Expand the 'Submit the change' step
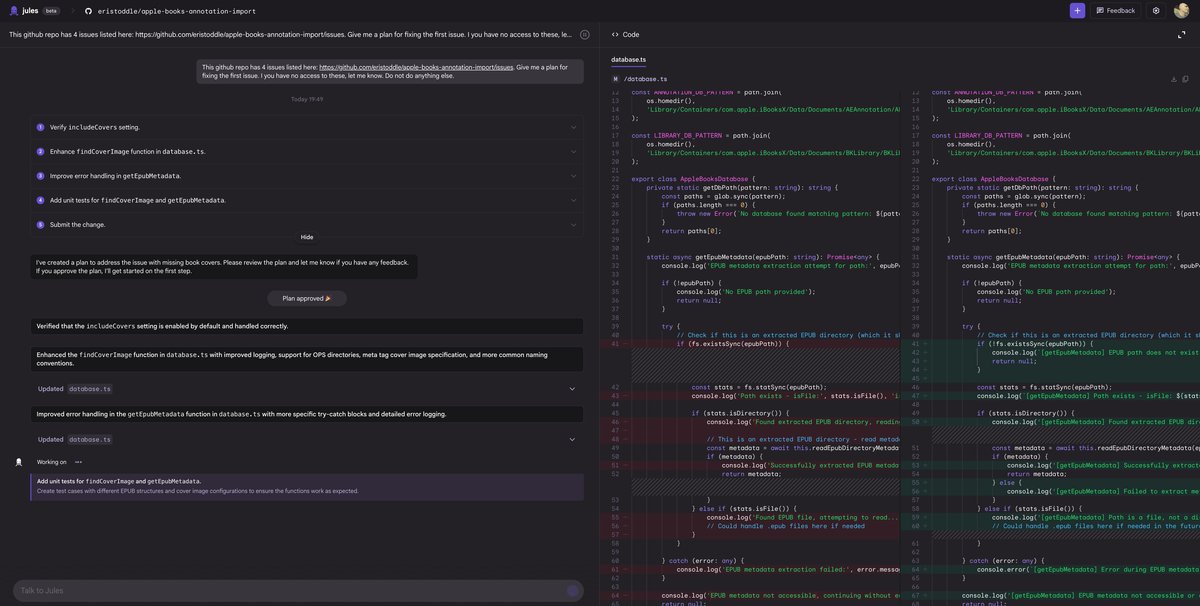 click(x=573, y=224)
